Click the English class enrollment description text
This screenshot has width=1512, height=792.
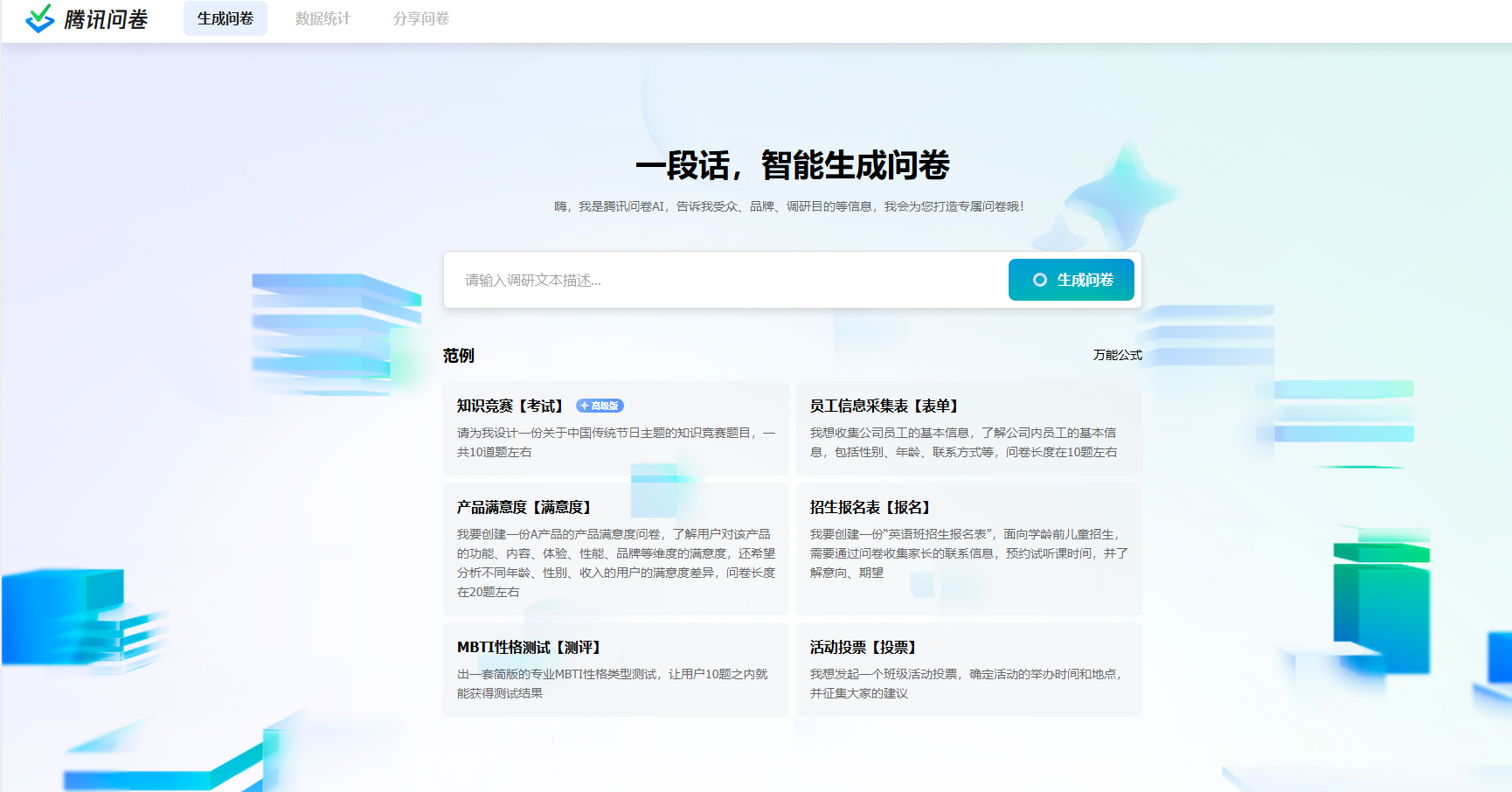(968, 553)
